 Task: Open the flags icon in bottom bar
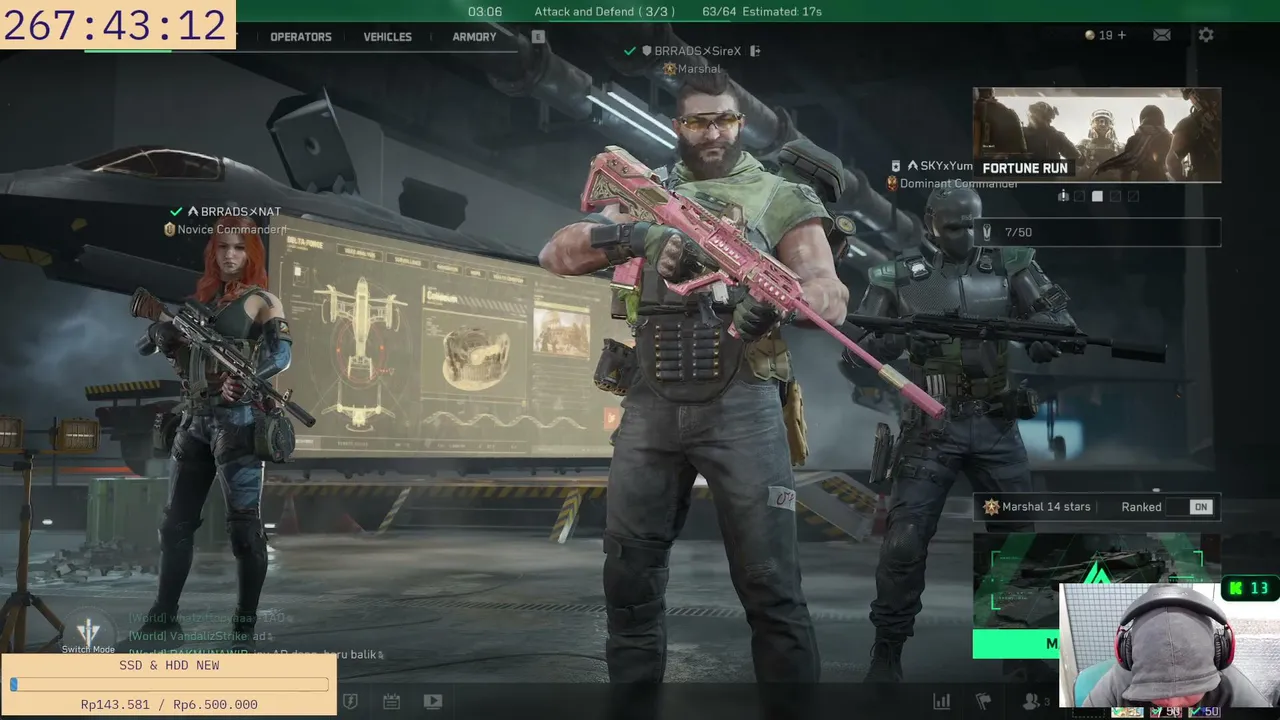(983, 701)
